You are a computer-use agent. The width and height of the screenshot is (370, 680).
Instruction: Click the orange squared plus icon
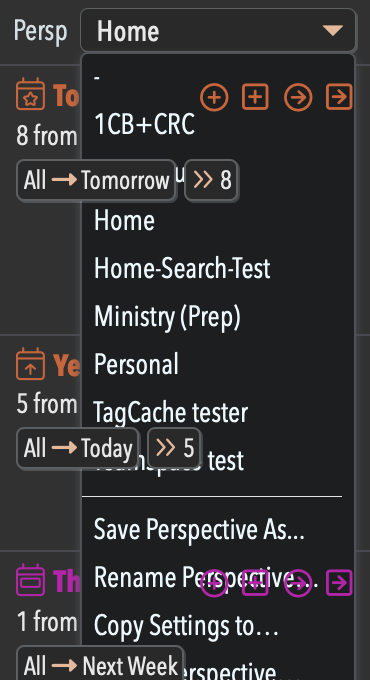coord(255,97)
